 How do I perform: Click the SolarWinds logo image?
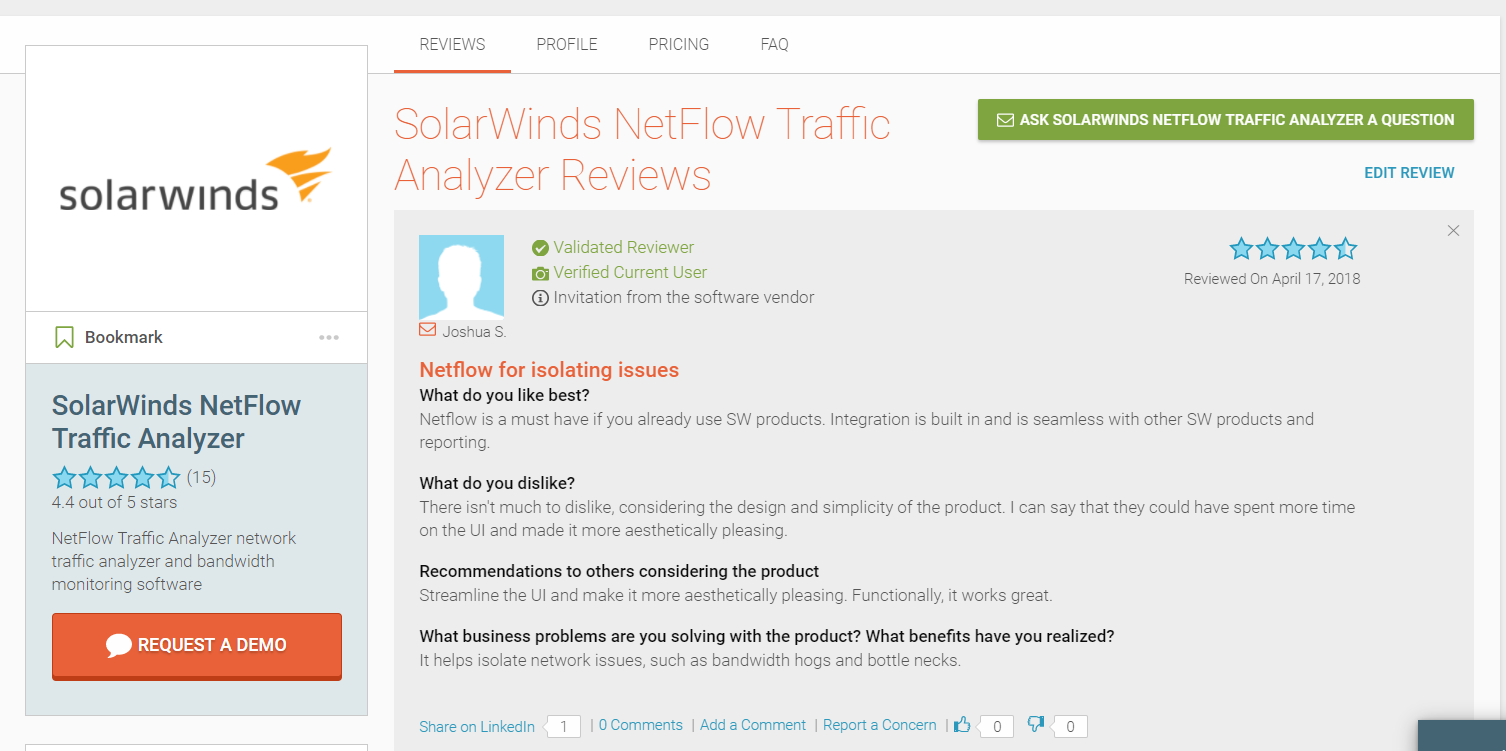196,181
